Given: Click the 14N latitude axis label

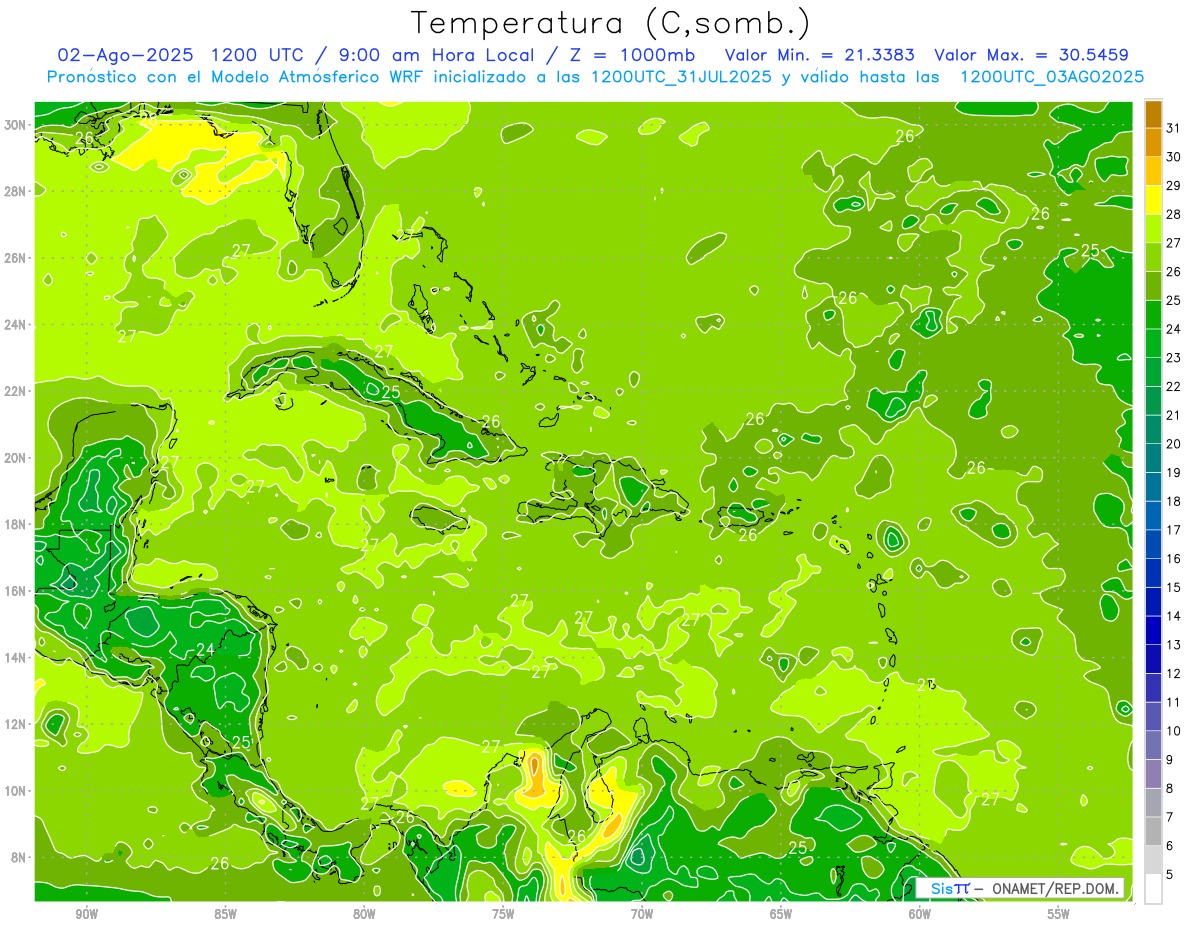Looking at the screenshot, I should [14, 658].
